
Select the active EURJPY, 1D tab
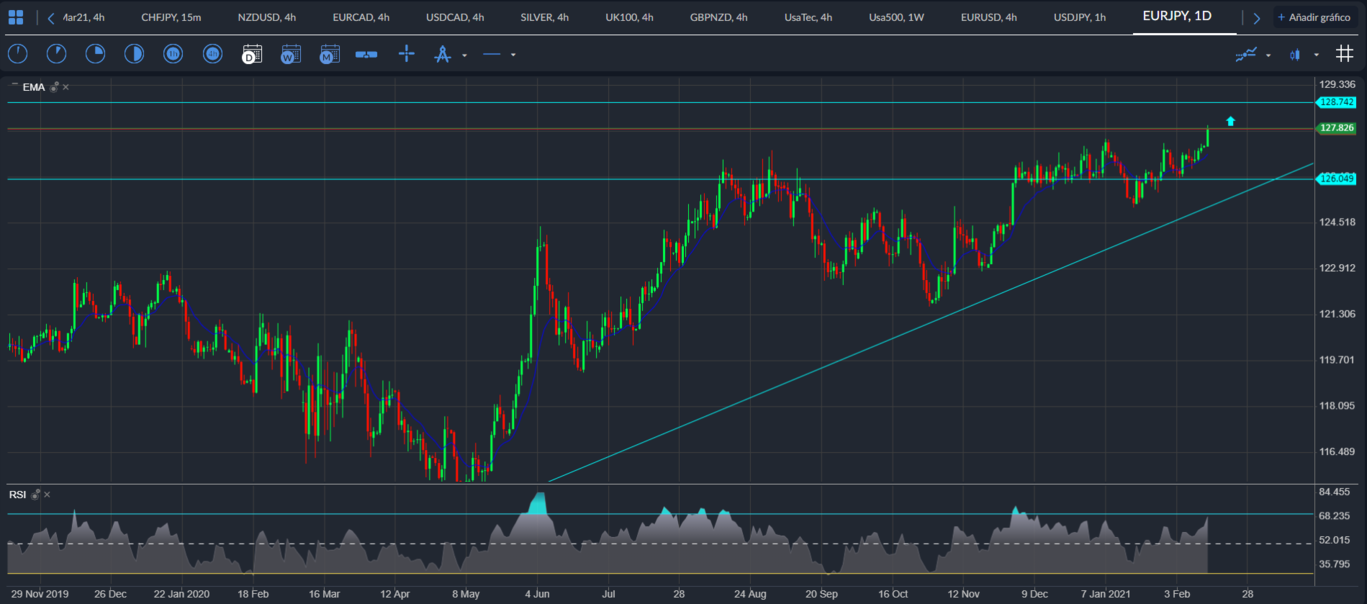[x=1177, y=16]
